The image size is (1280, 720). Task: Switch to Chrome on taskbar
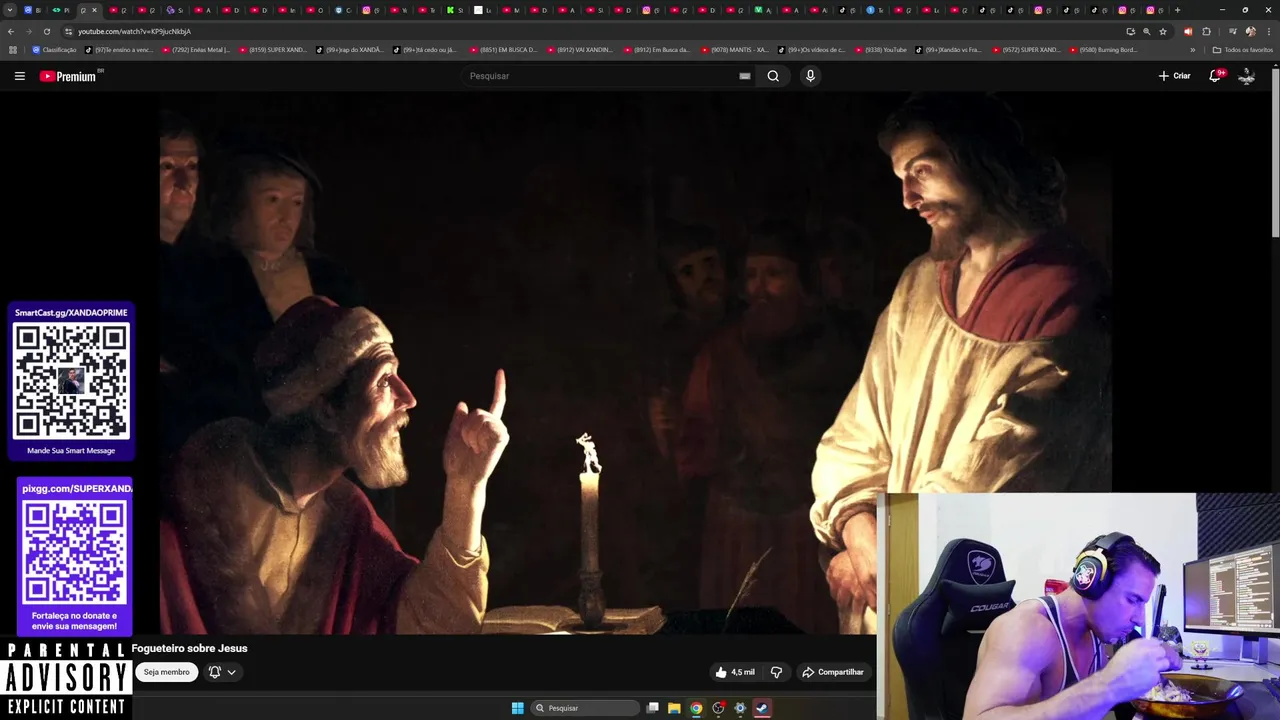696,708
